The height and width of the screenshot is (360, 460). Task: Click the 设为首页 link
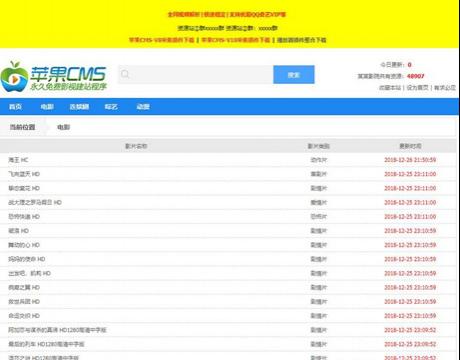click(417, 88)
